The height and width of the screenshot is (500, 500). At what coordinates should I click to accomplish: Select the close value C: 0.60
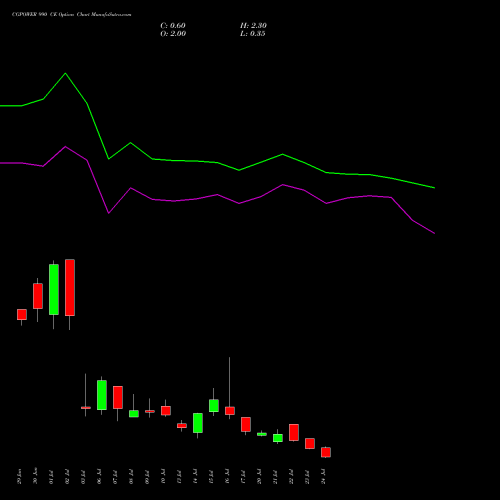tap(173, 26)
